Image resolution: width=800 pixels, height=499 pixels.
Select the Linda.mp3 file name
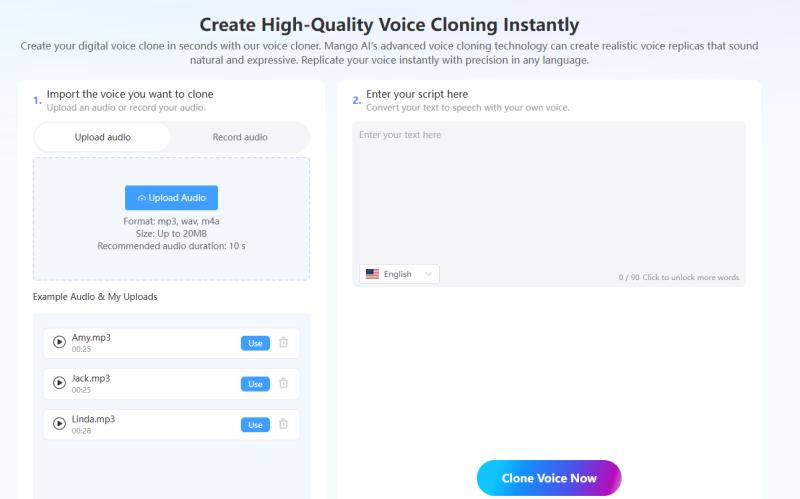pos(93,419)
